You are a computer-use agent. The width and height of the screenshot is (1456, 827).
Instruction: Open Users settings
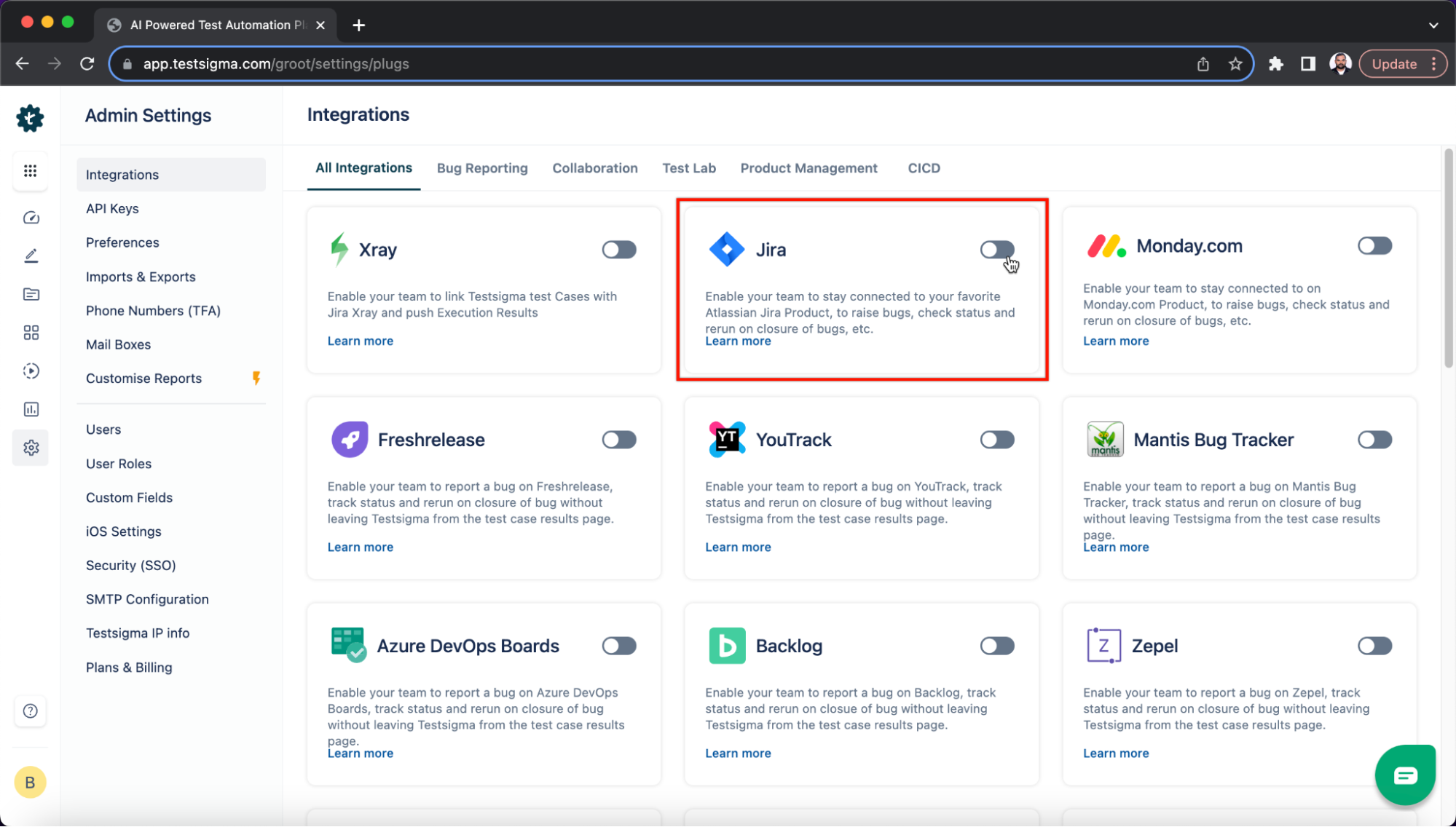click(x=103, y=430)
